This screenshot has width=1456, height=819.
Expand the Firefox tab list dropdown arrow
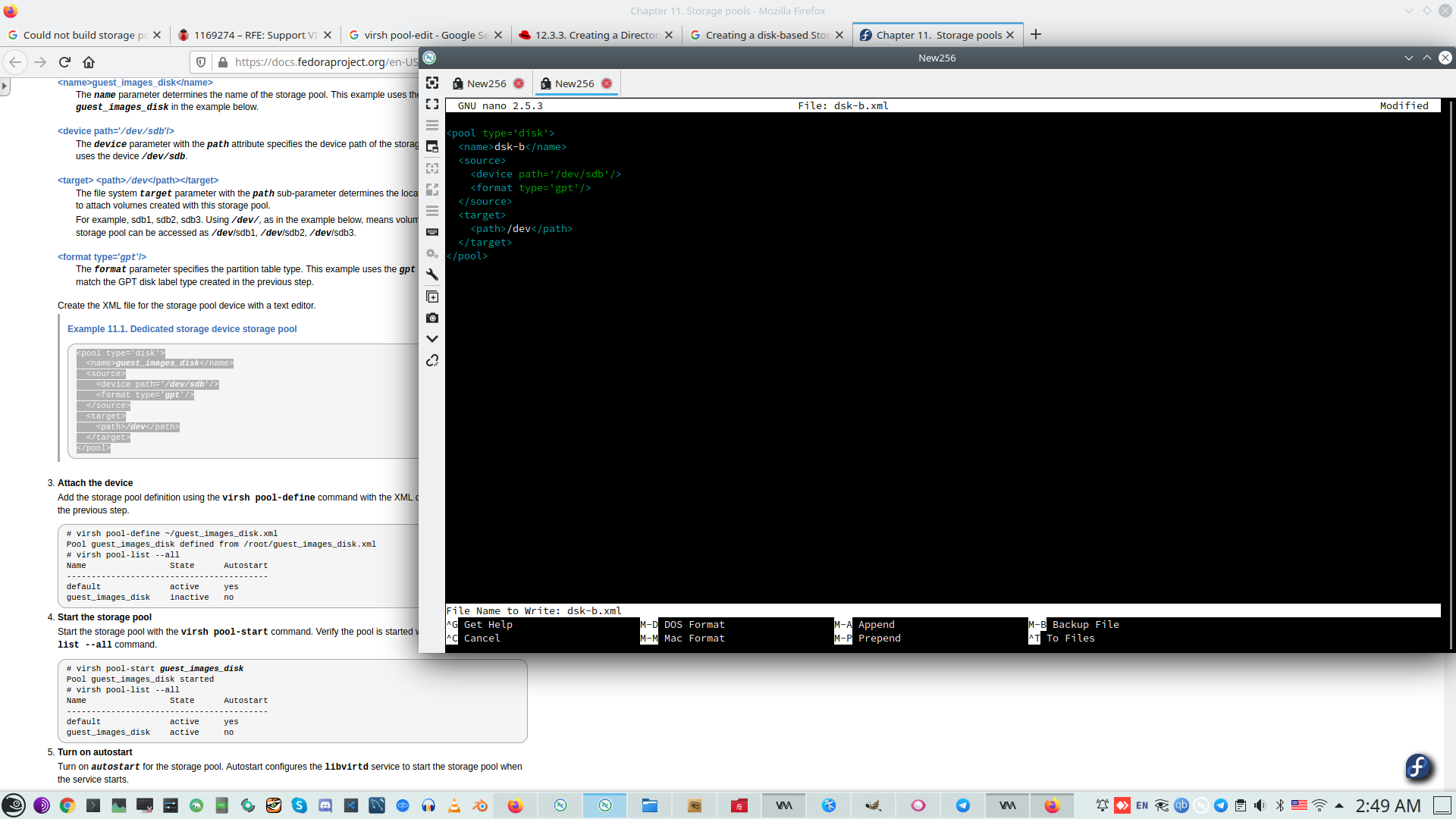coord(1408,11)
